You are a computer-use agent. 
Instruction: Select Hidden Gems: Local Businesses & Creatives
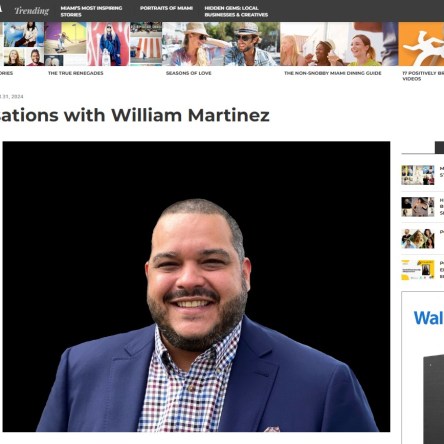click(236, 11)
